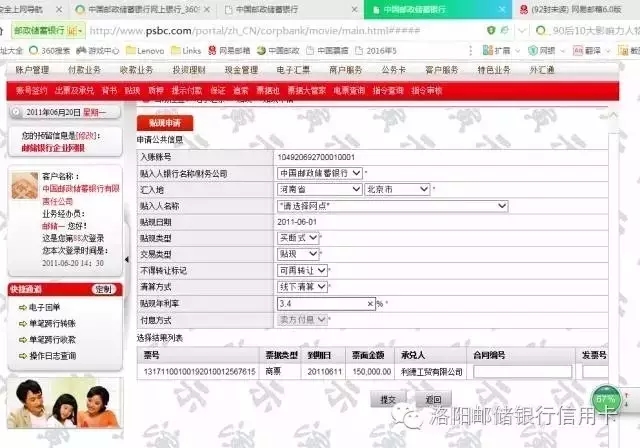Screen dimensions: 640x448
Task: Click the 网银 shield toolbar item
Action: pyautogui.click(x=542, y=51)
